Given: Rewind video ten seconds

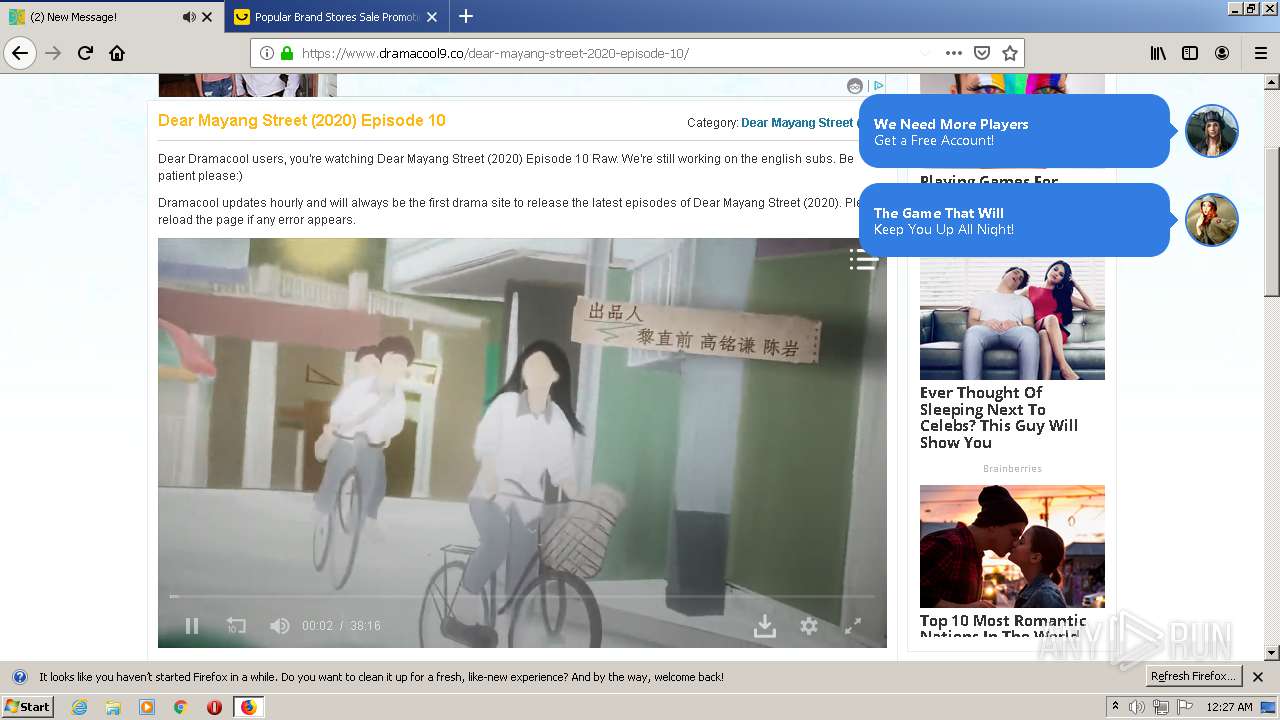Looking at the screenshot, I should tap(236, 626).
